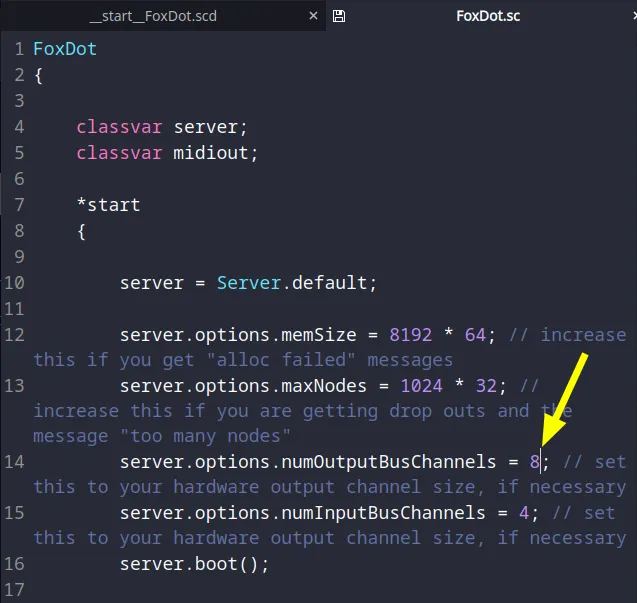The height and width of the screenshot is (603, 637).
Task: Click the '*start' method name
Action: 108,205
